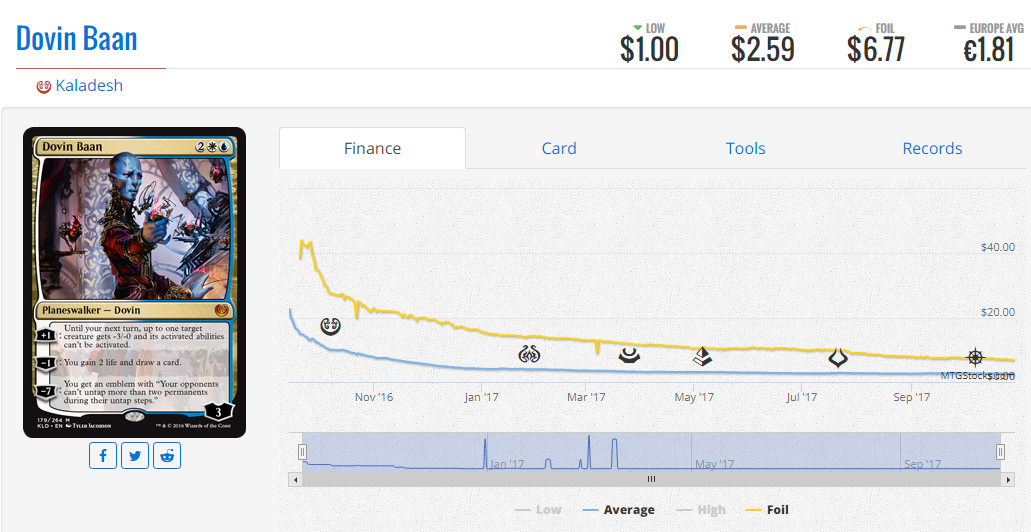Image resolution: width=1031 pixels, height=532 pixels.
Task: Click the €1.81 Europe average price
Action: [x=990, y=49]
